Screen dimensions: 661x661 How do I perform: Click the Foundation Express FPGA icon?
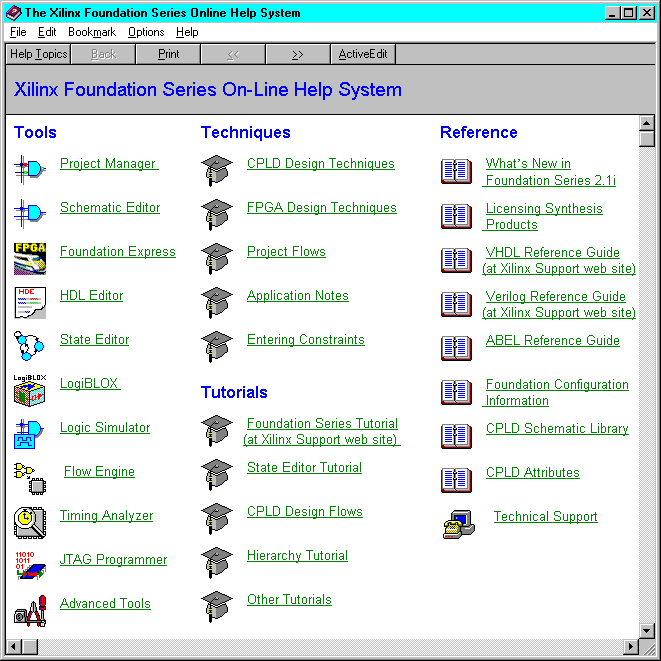pos(29,257)
